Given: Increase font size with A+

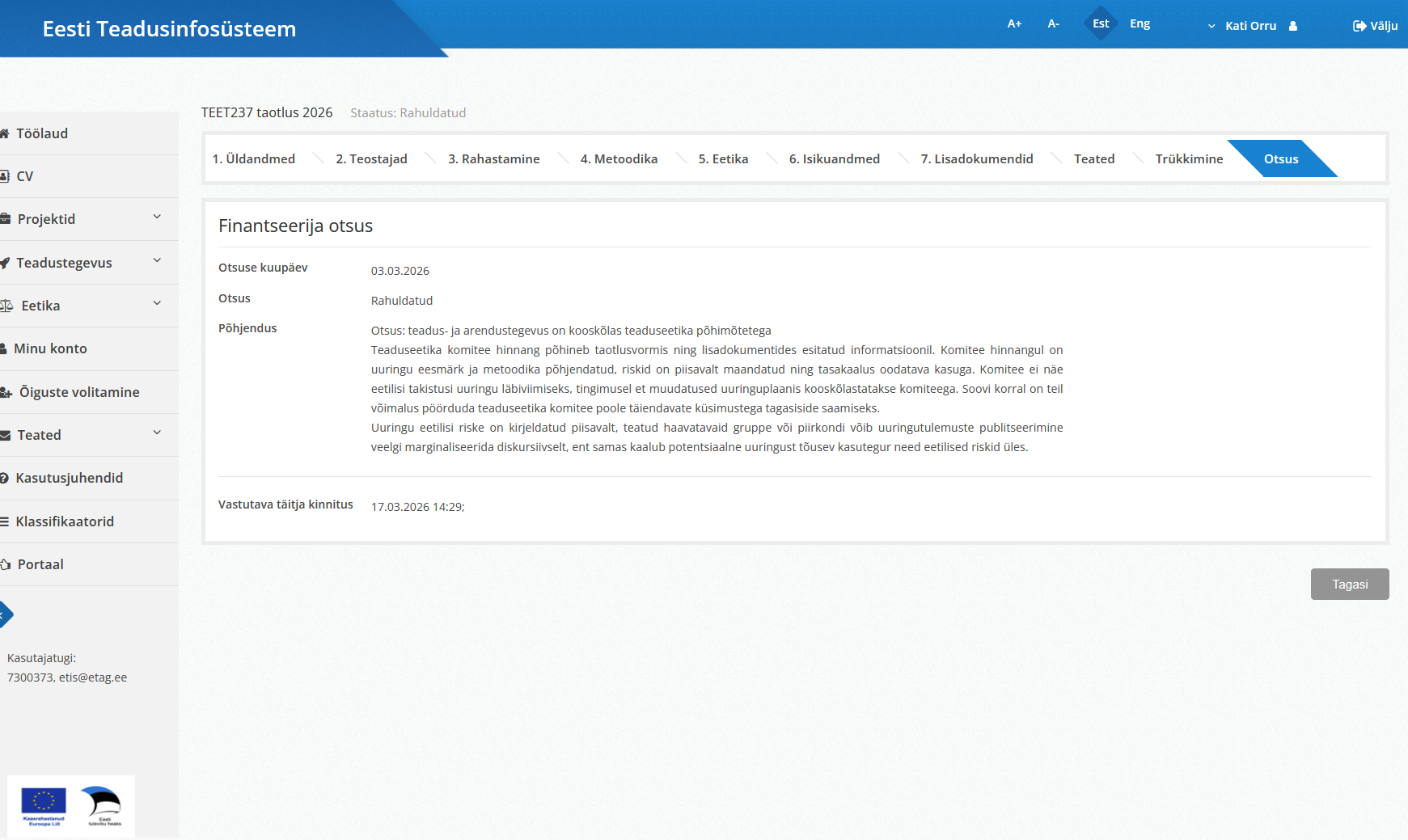Looking at the screenshot, I should coord(1014,23).
